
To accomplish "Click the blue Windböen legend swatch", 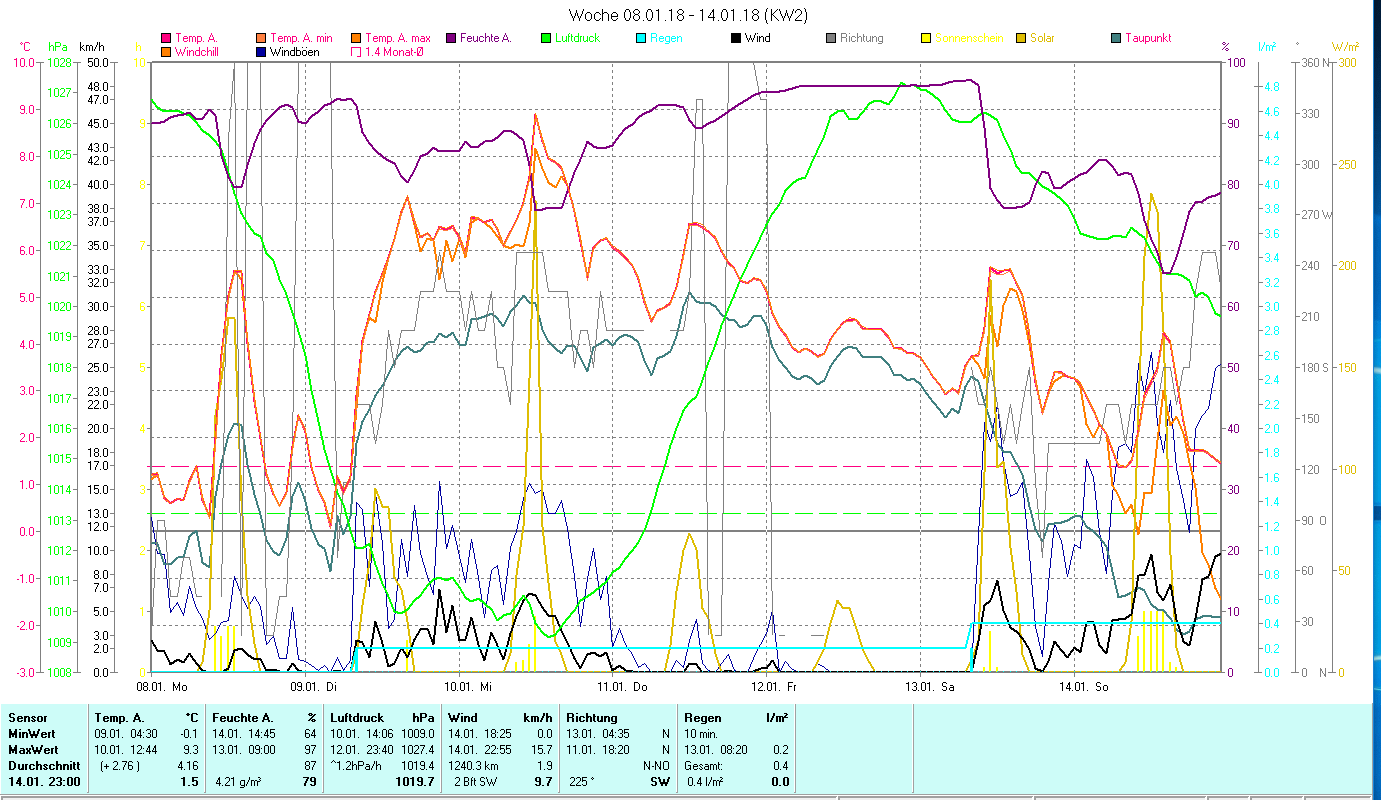I will point(261,51).
